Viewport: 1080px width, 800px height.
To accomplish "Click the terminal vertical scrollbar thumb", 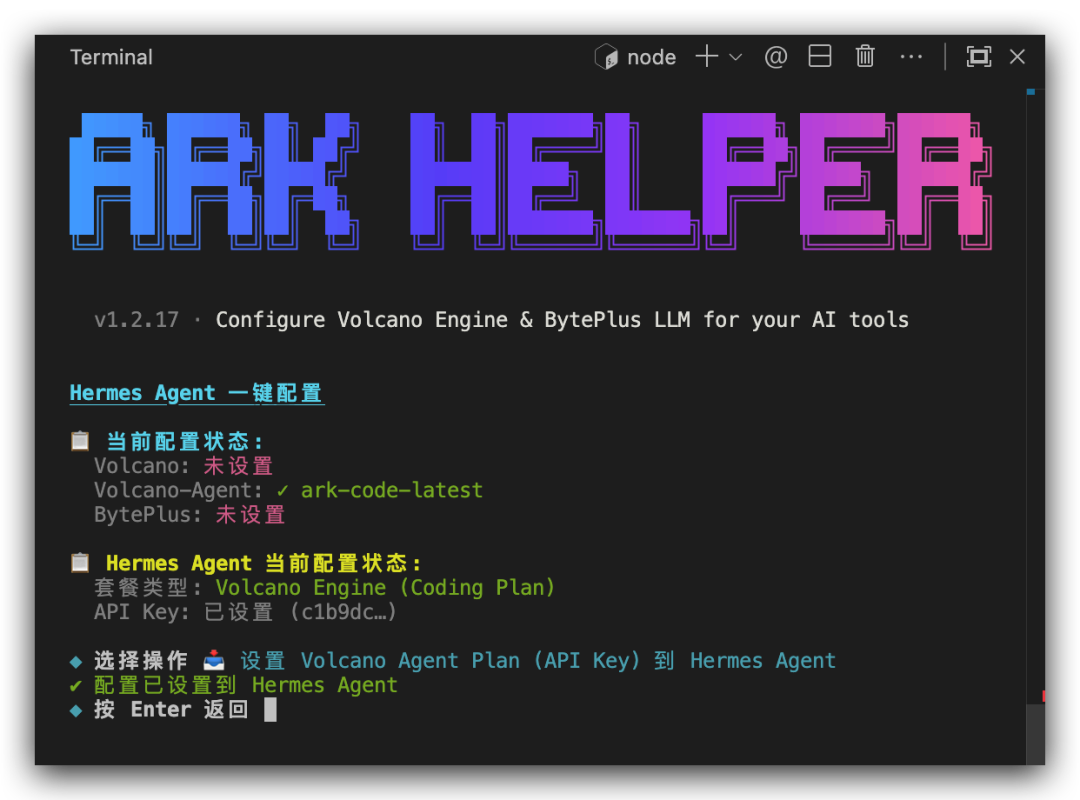I will pos(1035,732).
